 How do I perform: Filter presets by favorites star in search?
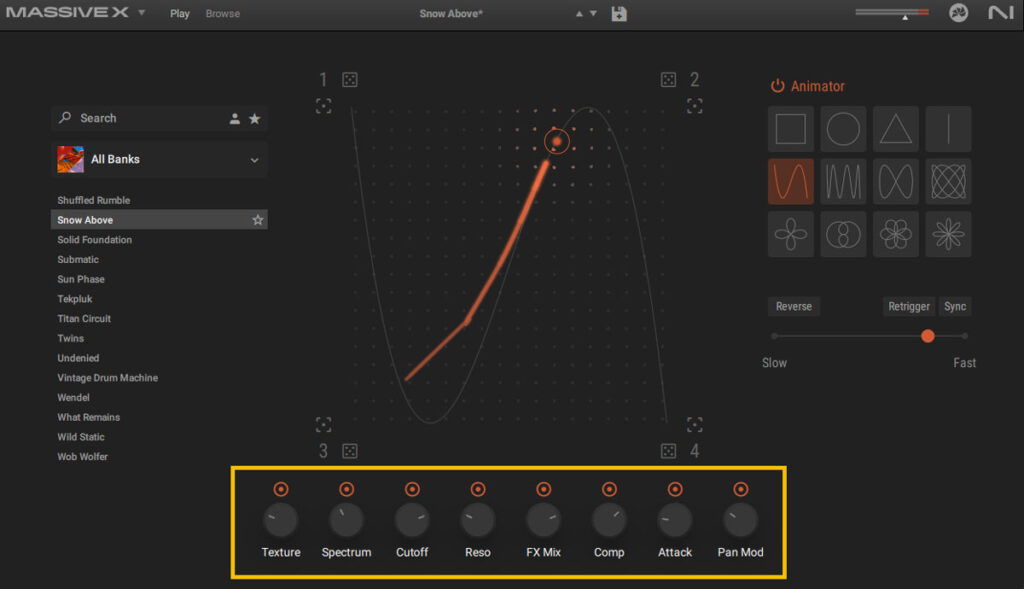[x=255, y=118]
